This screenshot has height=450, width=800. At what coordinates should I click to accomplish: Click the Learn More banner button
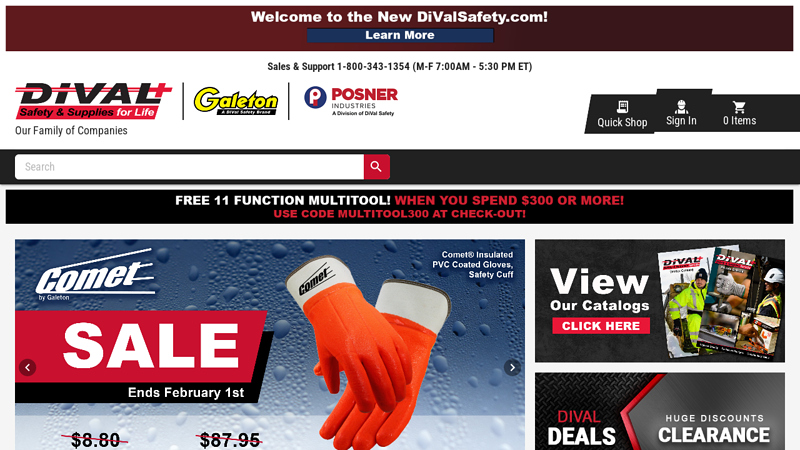point(400,35)
